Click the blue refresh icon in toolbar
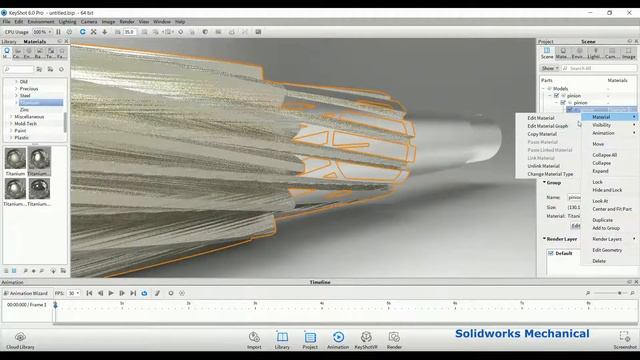 tap(82, 32)
